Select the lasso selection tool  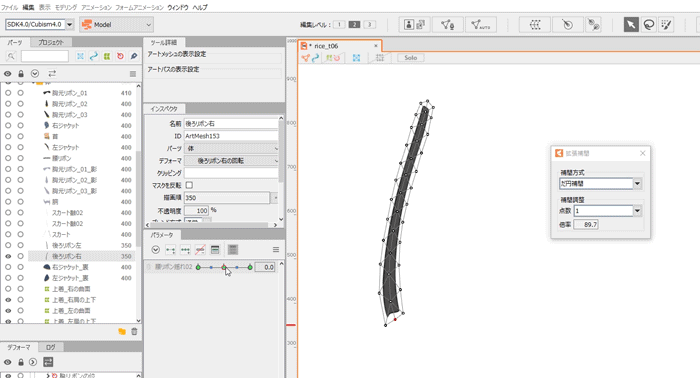649,25
